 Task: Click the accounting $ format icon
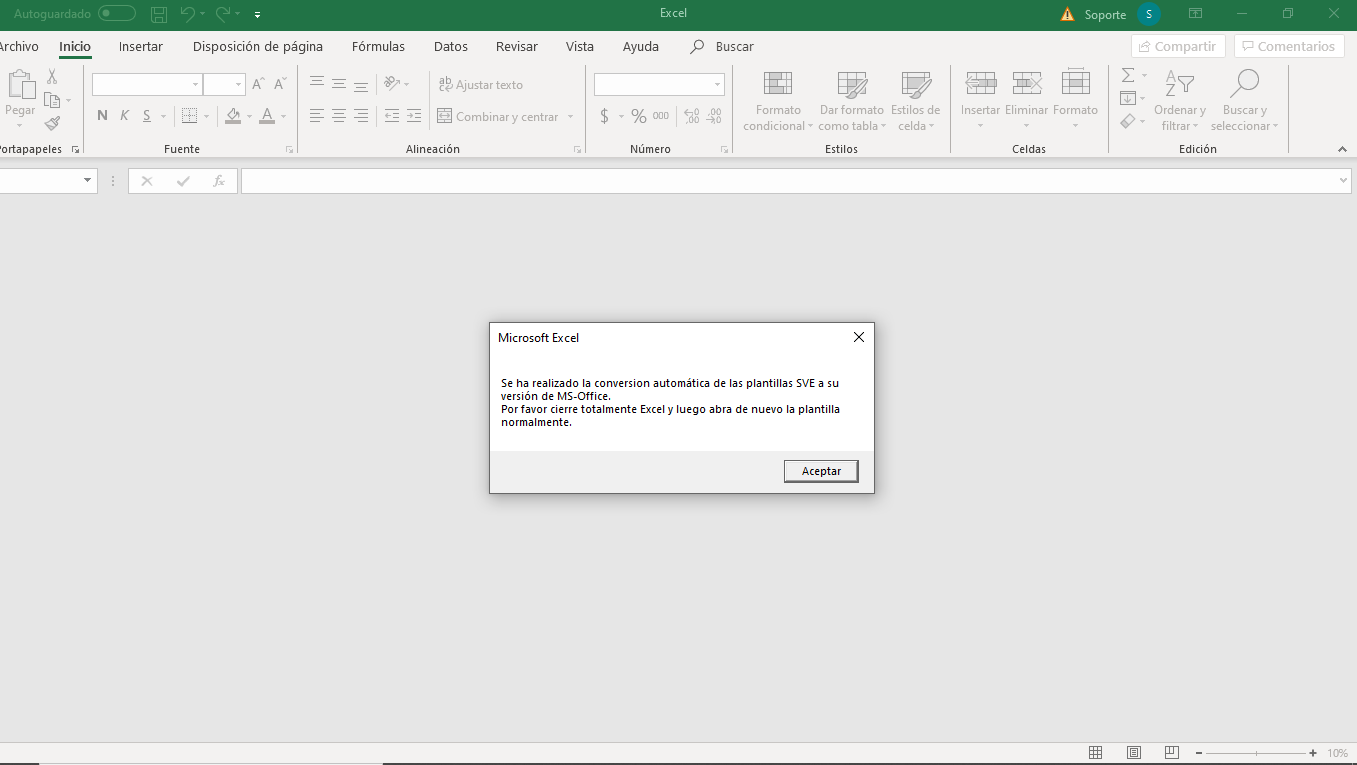coord(604,116)
